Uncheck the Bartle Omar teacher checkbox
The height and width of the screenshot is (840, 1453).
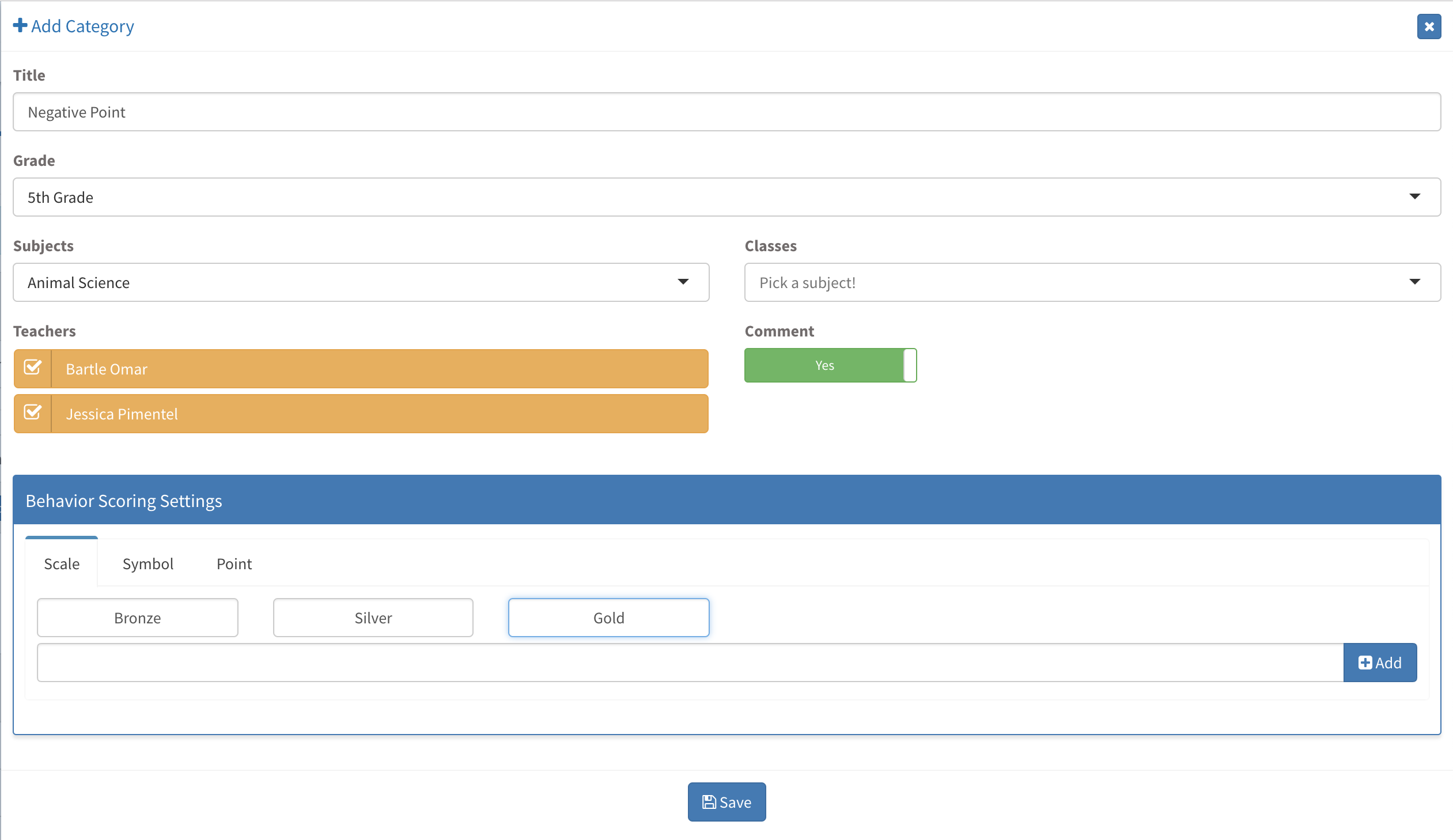33,368
